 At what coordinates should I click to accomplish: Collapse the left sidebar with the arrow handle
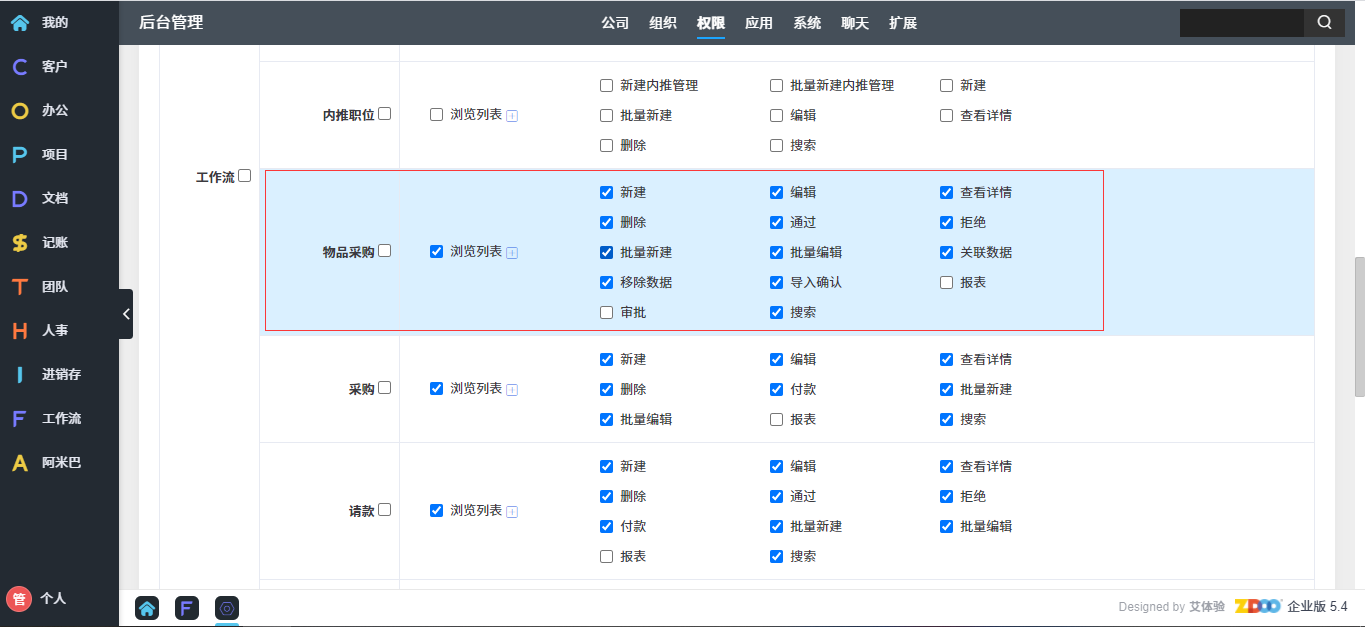126,314
